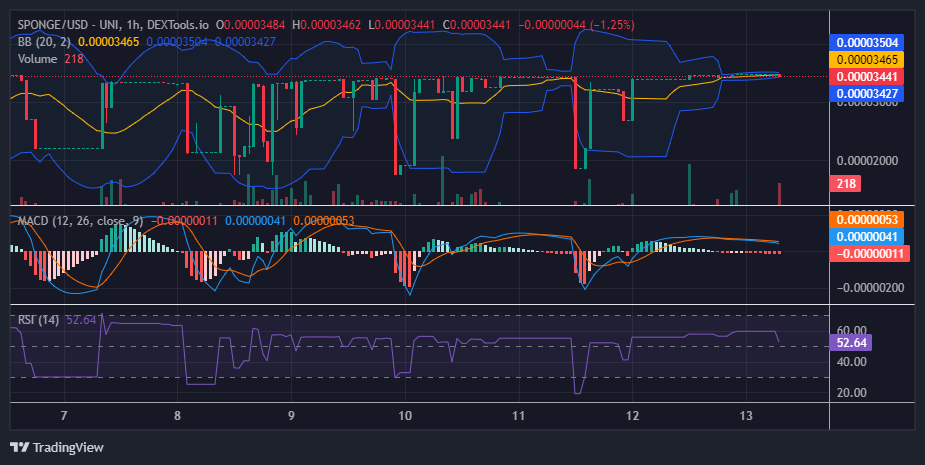This screenshot has height=465, width=925.
Task: Click the 7 date label on time axis
Action: click(64, 416)
